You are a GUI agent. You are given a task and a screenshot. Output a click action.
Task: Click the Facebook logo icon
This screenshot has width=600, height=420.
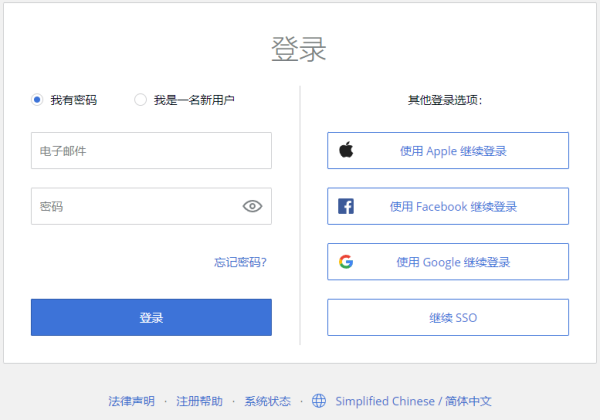(x=346, y=207)
